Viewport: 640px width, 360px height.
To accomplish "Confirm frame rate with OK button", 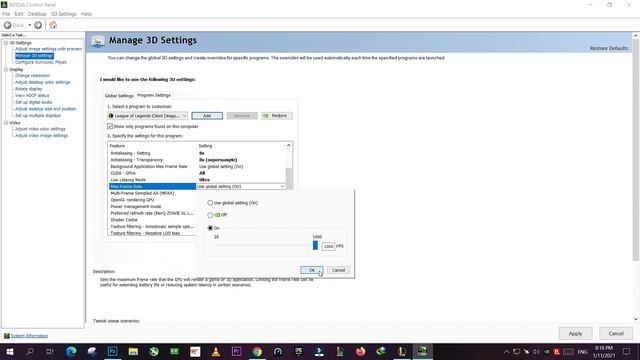I will click(x=312, y=270).
